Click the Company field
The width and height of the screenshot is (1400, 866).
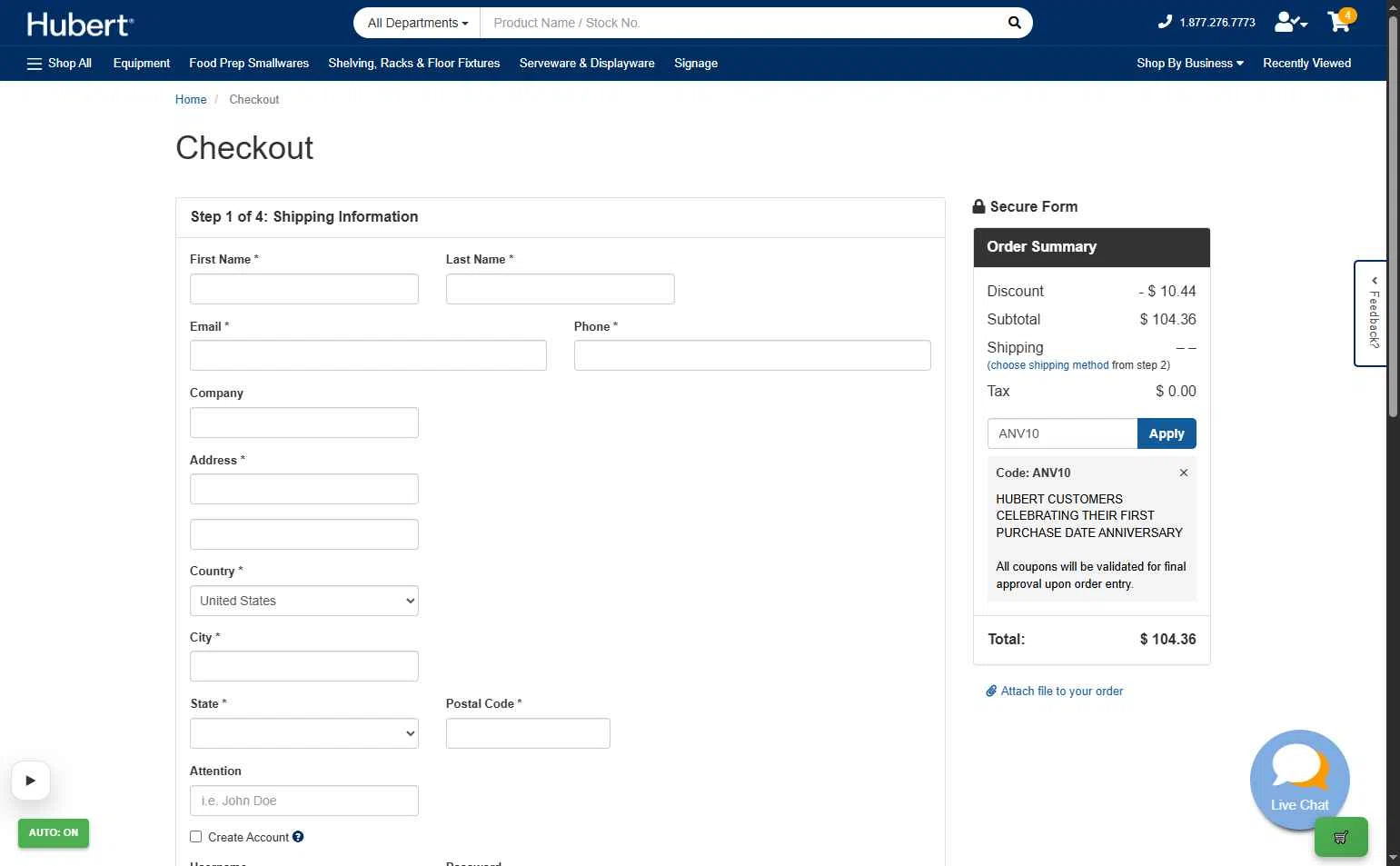click(304, 423)
